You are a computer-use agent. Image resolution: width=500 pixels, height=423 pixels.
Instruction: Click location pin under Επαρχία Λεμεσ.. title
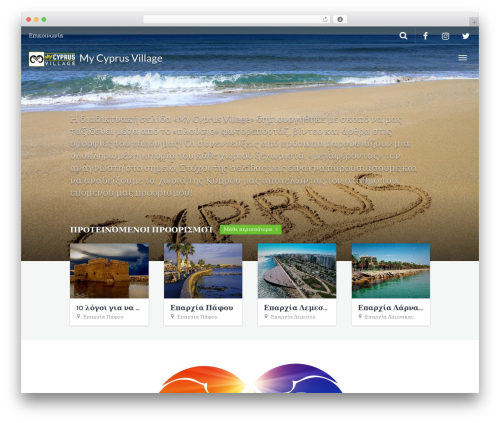click(266, 316)
